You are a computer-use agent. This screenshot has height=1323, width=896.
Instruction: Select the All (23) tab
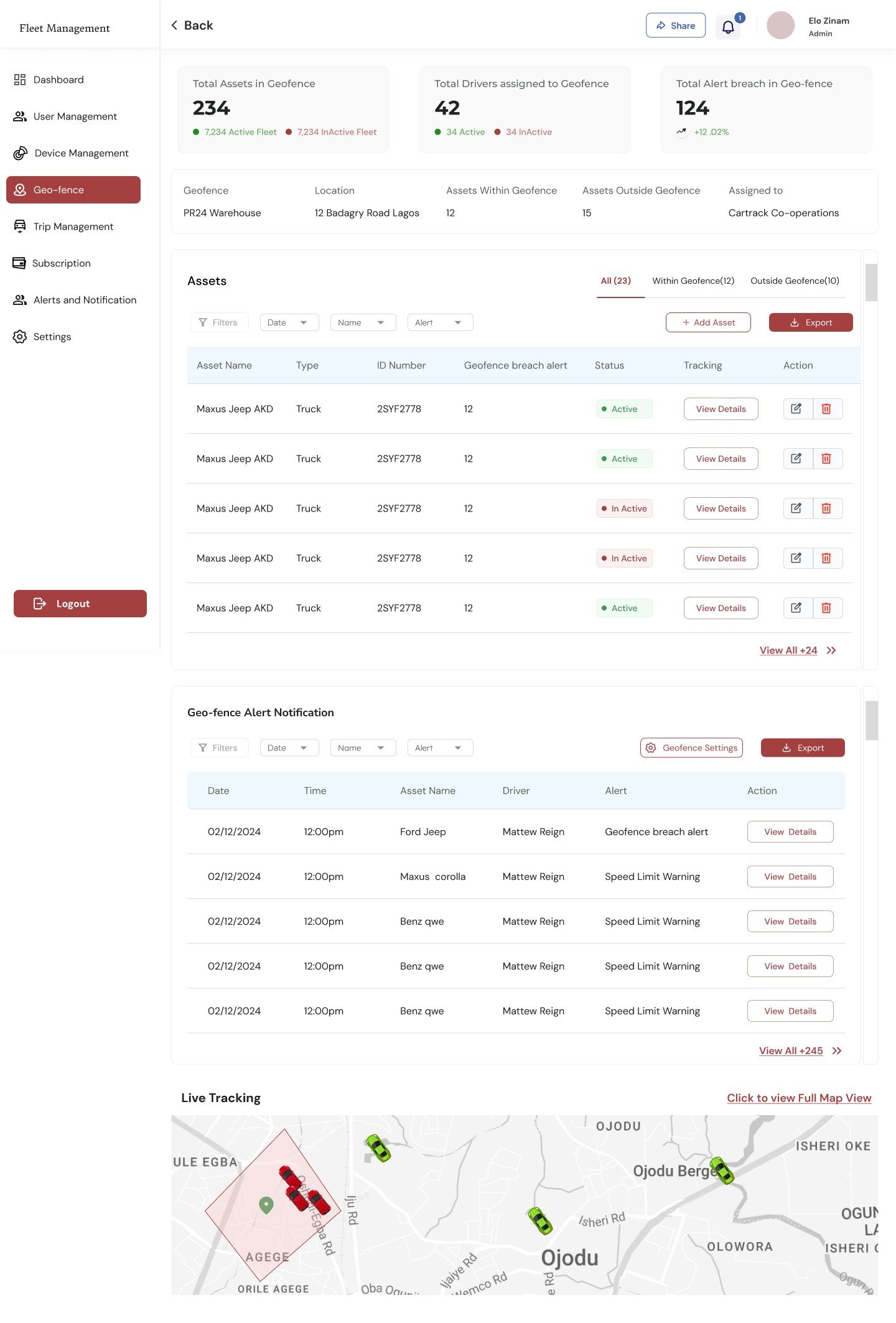(x=615, y=281)
